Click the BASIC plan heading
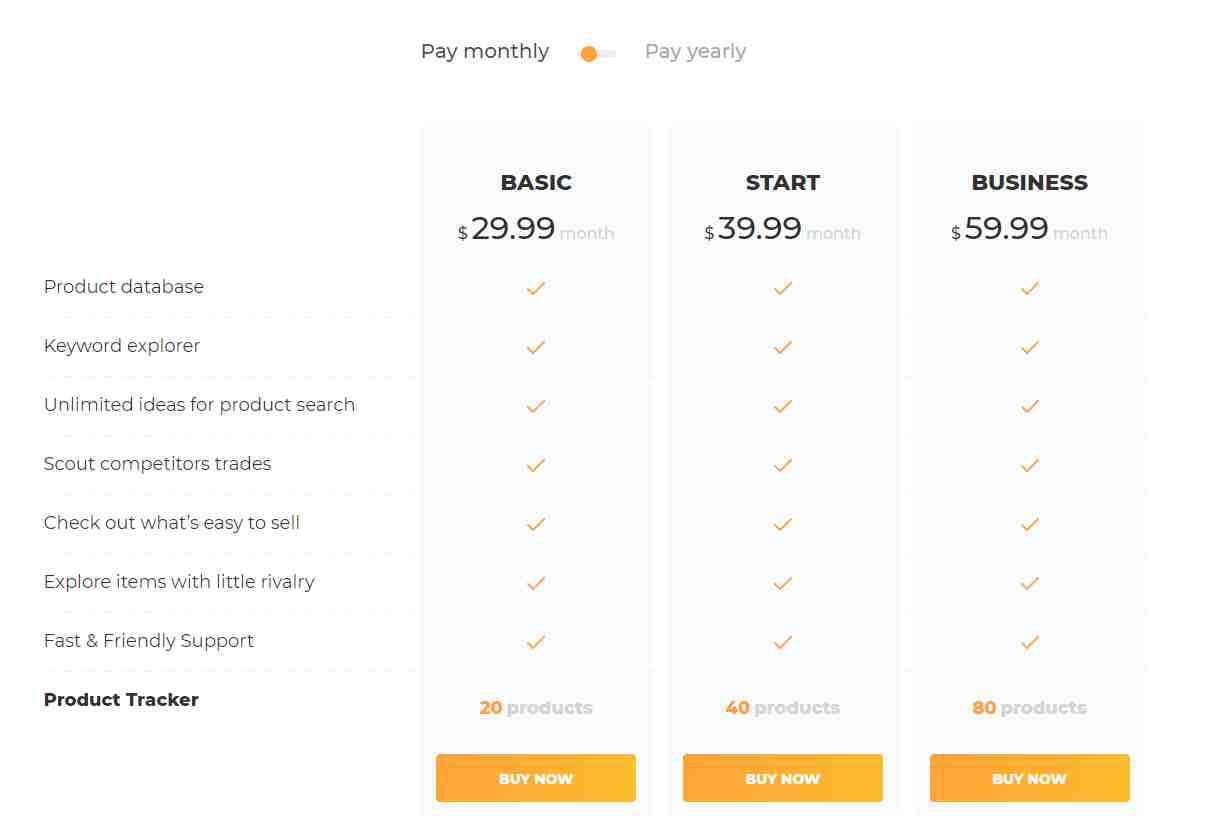Screen dimensions: 1221x825 [x=536, y=183]
